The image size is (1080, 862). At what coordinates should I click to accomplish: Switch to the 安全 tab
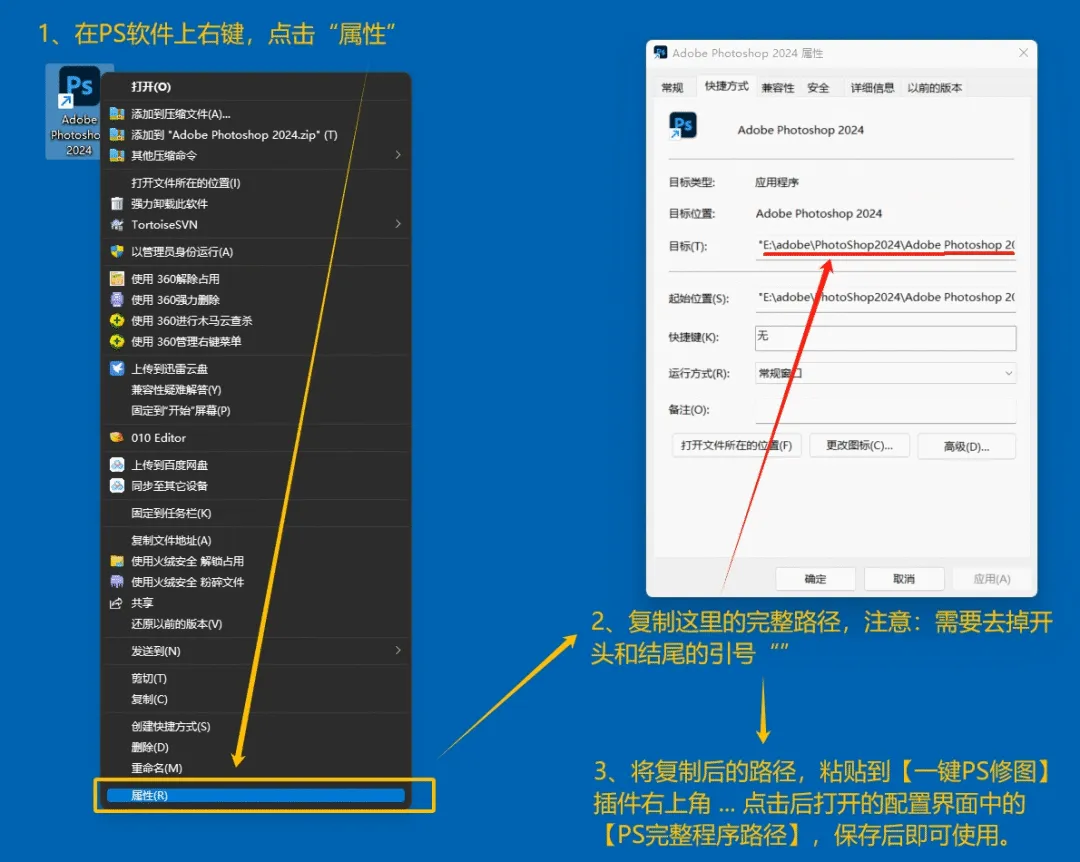pyautogui.click(x=818, y=88)
